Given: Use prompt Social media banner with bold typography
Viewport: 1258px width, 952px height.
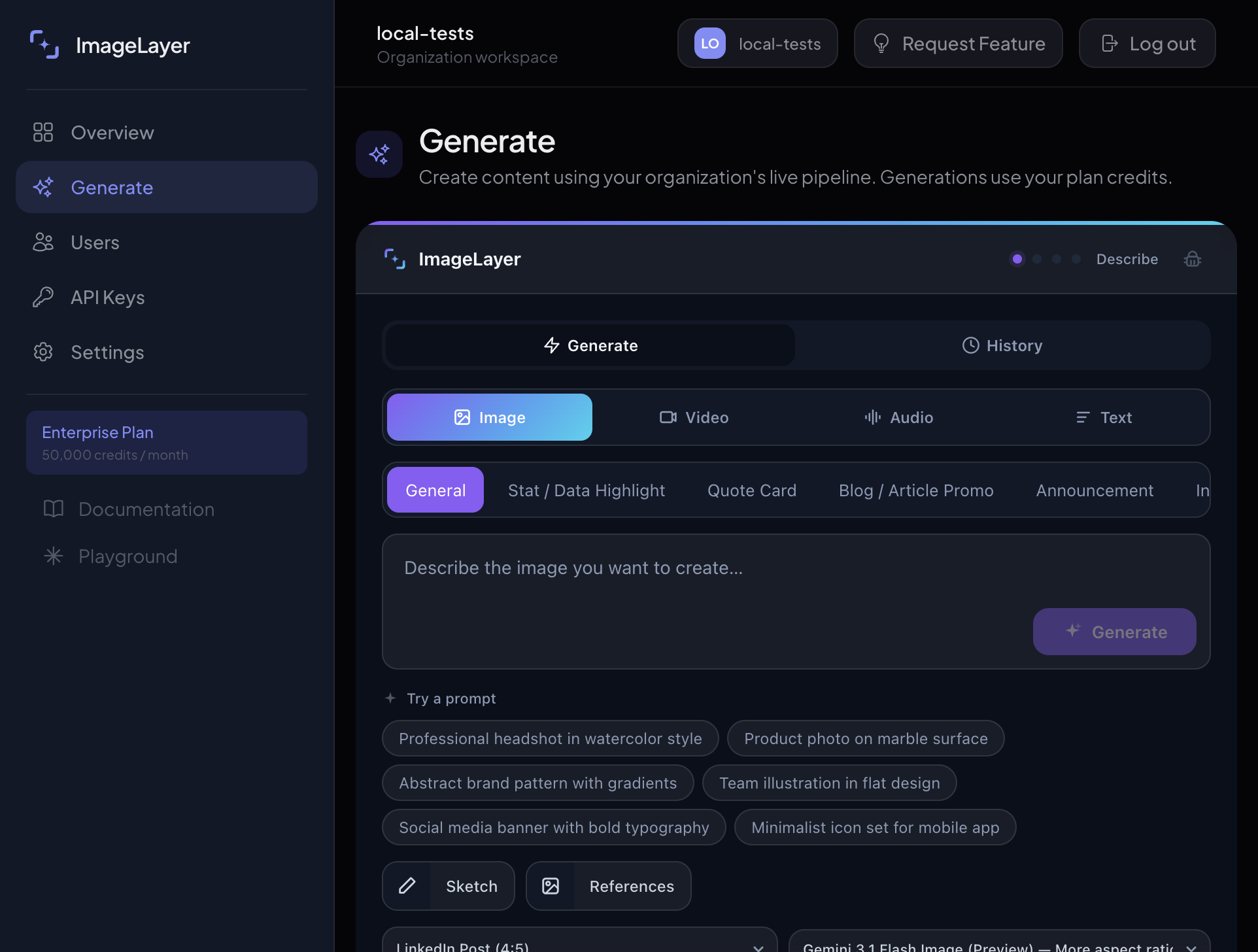Looking at the screenshot, I should [554, 827].
